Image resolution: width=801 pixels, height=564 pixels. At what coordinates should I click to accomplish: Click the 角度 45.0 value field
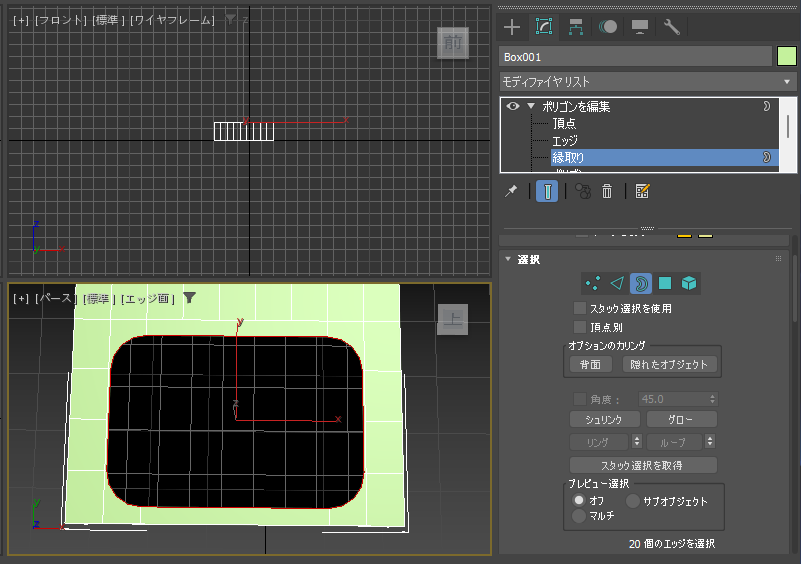point(672,398)
